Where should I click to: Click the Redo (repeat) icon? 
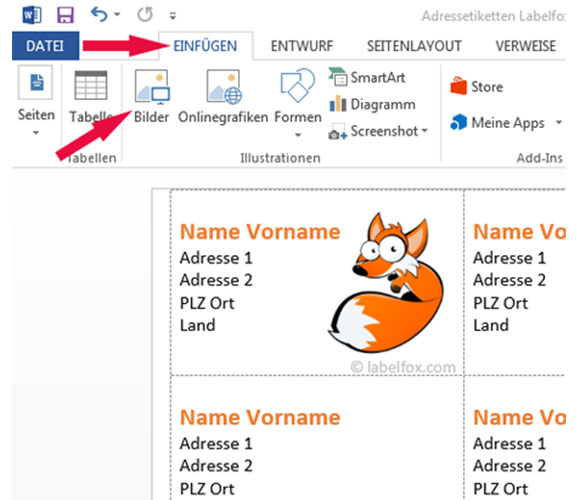[145, 15]
